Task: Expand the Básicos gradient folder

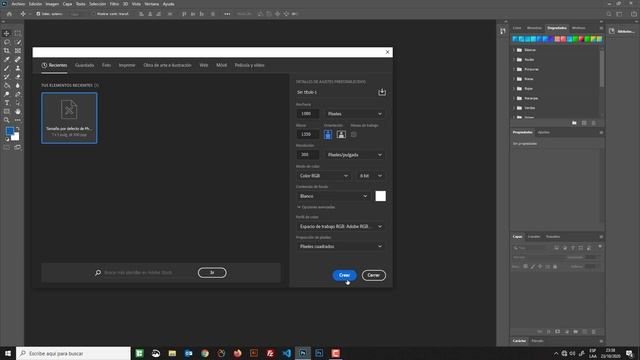Action: (514, 50)
